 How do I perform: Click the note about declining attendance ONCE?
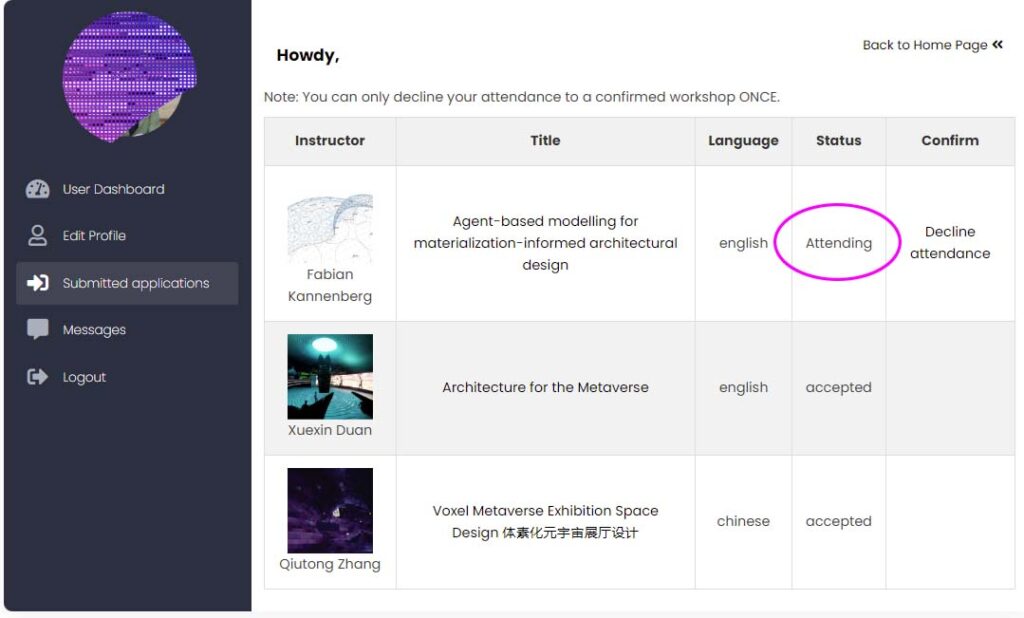click(x=522, y=97)
